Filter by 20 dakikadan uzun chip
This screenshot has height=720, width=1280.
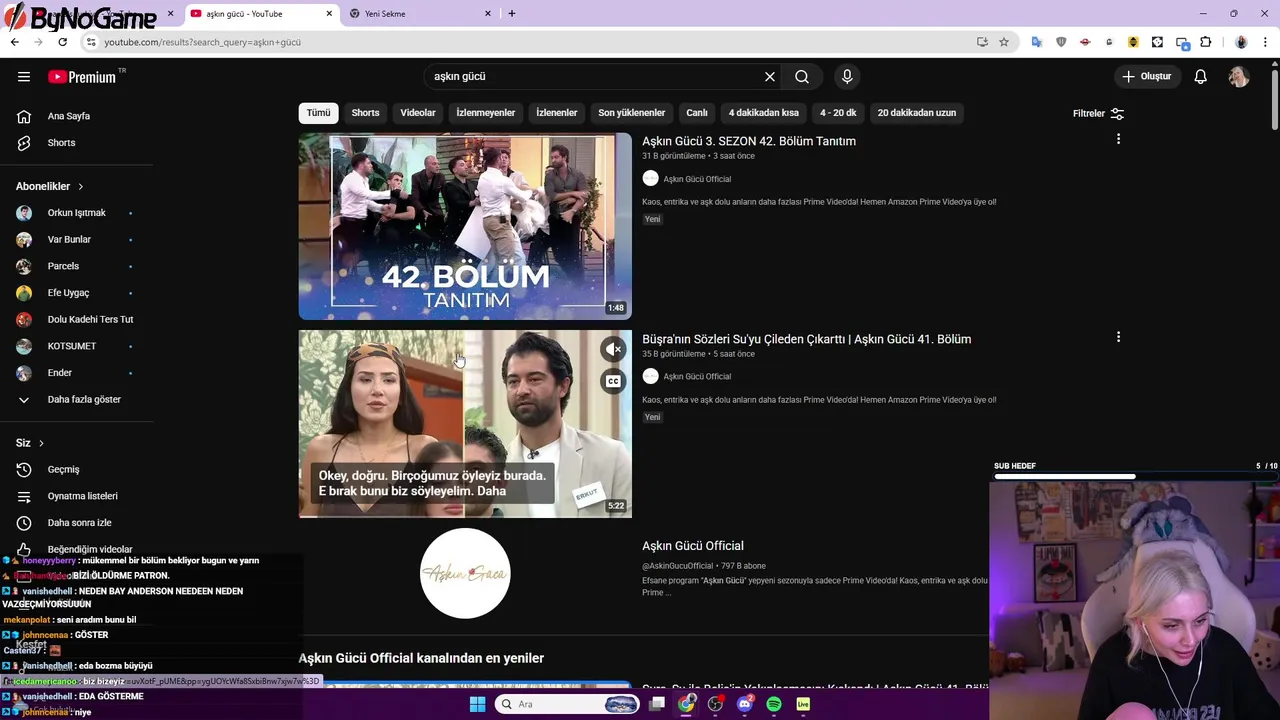pos(917,113)
